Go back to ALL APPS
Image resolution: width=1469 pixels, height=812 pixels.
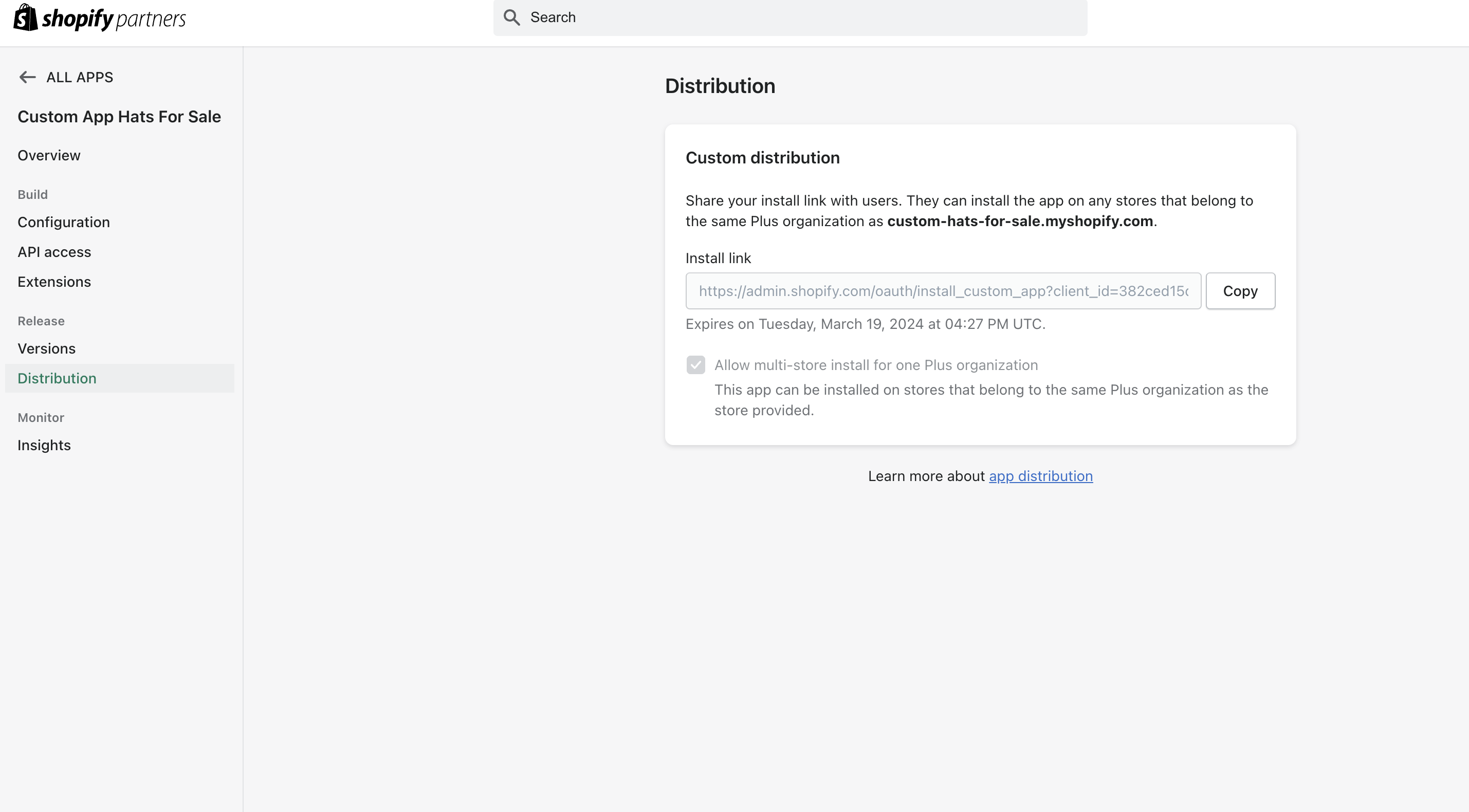click(x=79, y=77)
